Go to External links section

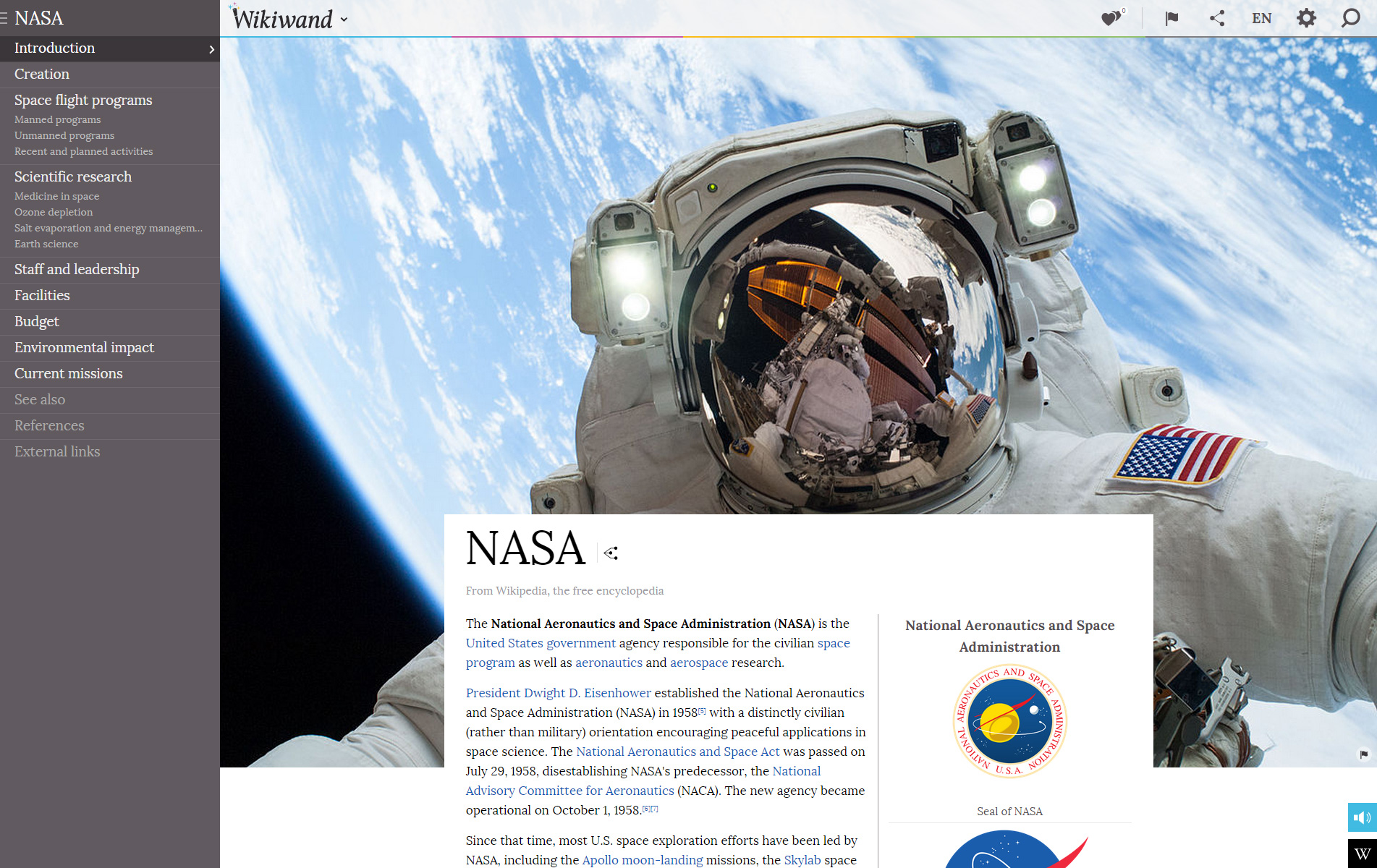coord(110,452)
